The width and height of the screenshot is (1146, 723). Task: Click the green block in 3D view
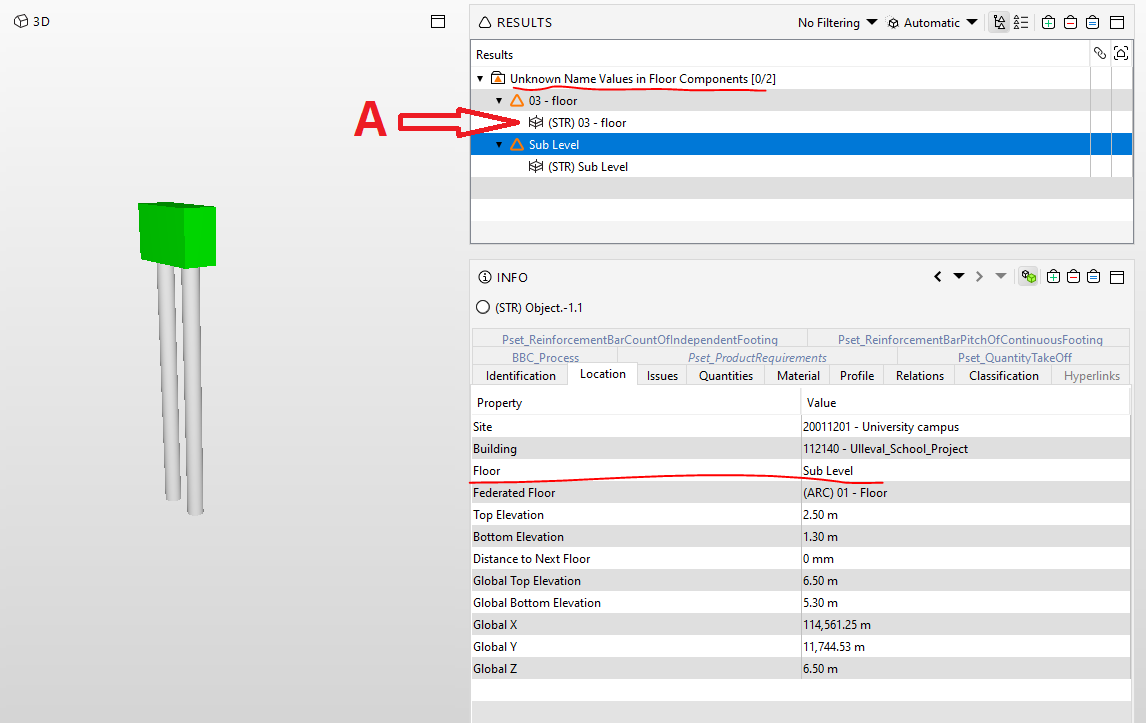coord(178,235)
